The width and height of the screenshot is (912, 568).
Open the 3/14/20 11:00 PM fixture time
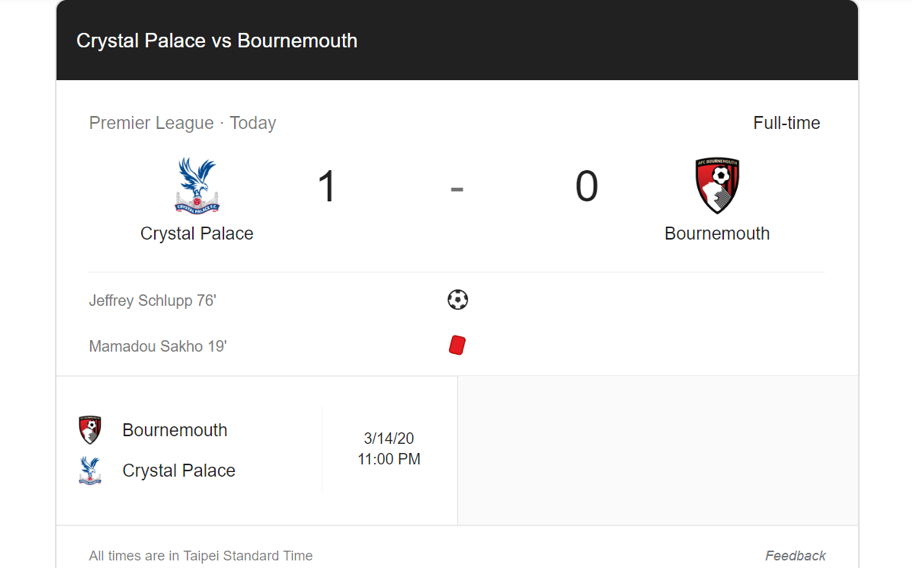pyautogui.click(x=389, y=449)
